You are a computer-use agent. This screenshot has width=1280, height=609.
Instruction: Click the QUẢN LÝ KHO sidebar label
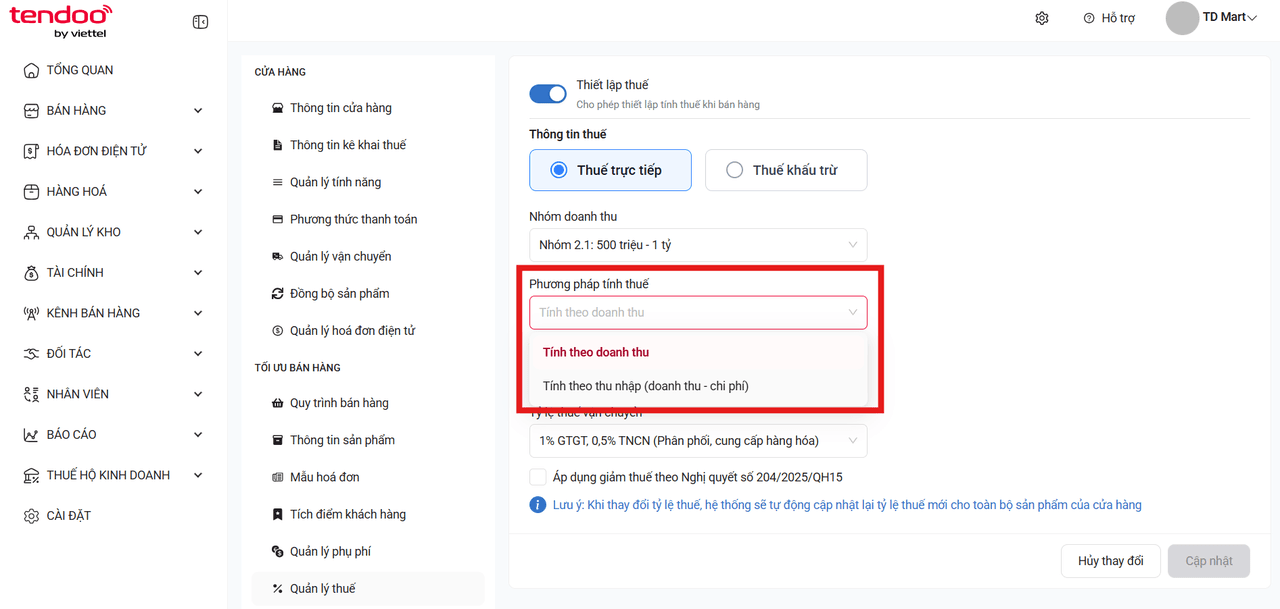coord(84,232)
